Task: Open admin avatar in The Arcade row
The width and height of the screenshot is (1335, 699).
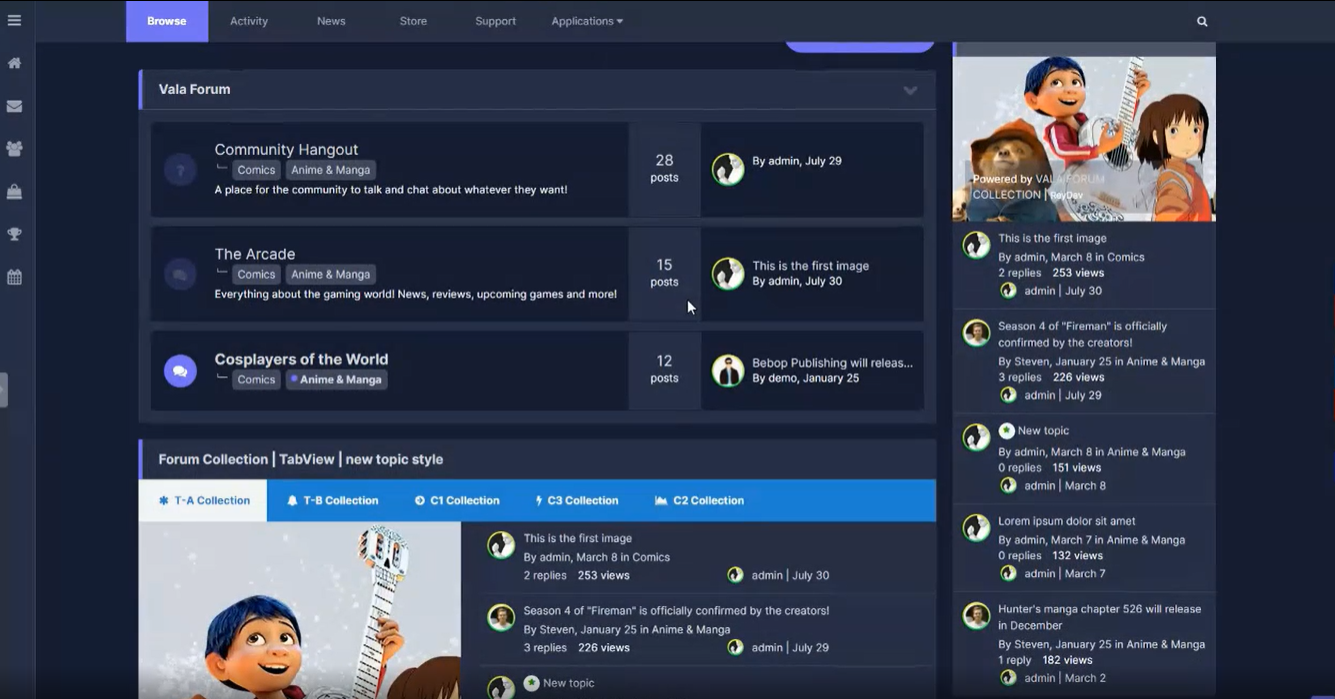Action: point(728,273)
